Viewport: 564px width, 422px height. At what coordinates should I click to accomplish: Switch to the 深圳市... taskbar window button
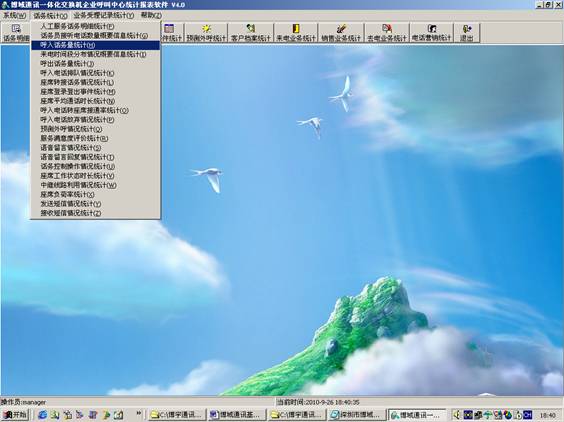click(356, 415)
